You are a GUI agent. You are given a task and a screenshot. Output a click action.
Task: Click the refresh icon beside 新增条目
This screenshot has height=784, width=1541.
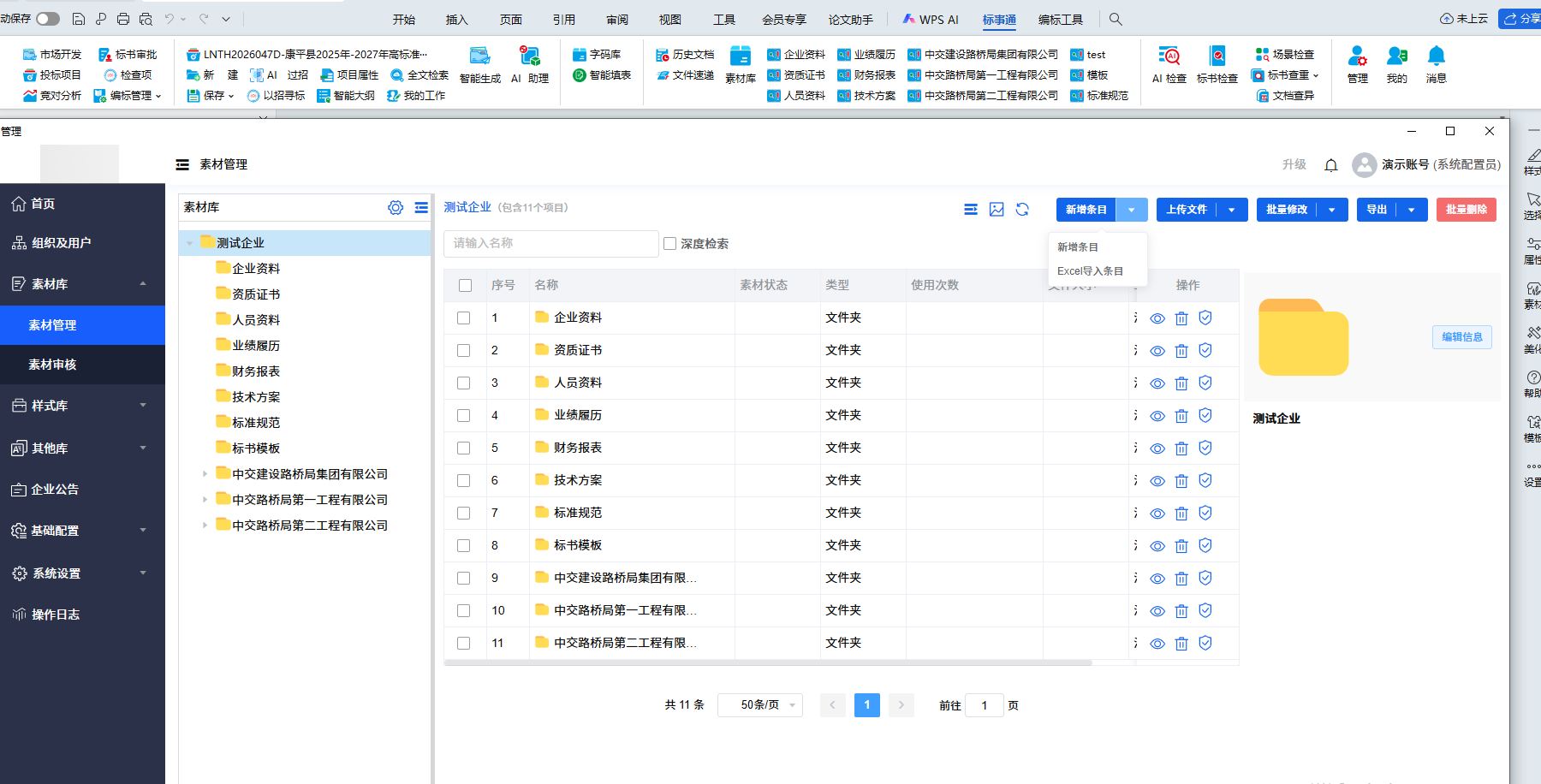tap(1022, 210)
